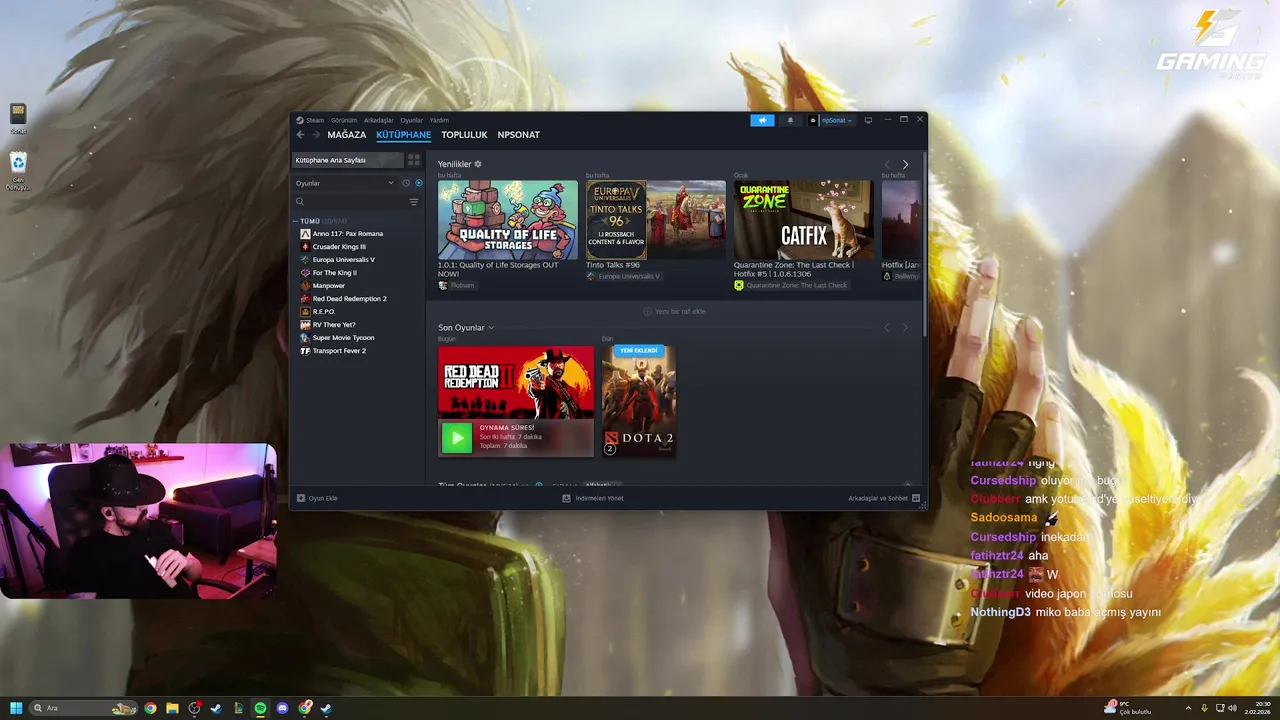Viewport: 1280px width, 720px height.
Task: Click the Transport Fever 2 game icon
Action: (306, 351)
